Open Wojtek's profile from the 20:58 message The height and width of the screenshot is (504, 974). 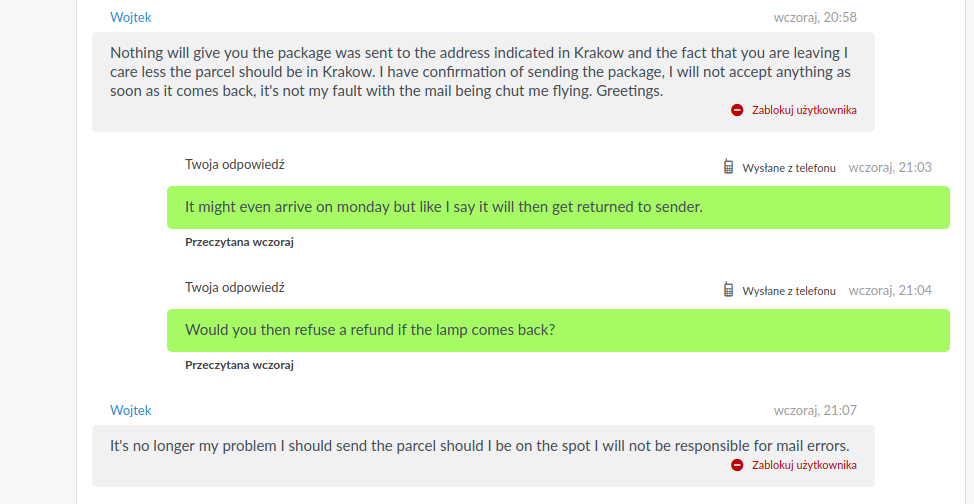pyautogui.click(x=130, y=17)
